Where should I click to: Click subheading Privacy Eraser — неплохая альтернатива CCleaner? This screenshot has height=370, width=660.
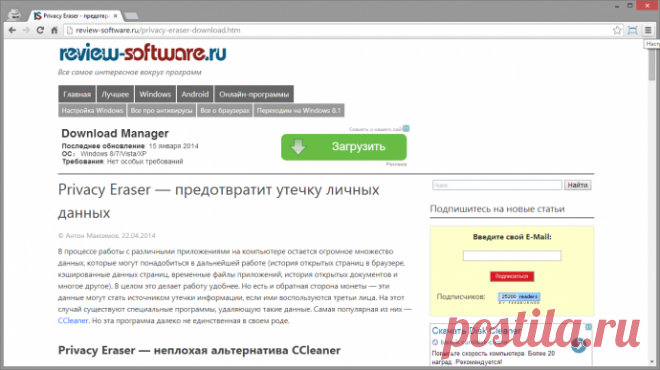(x=199, y=350)
